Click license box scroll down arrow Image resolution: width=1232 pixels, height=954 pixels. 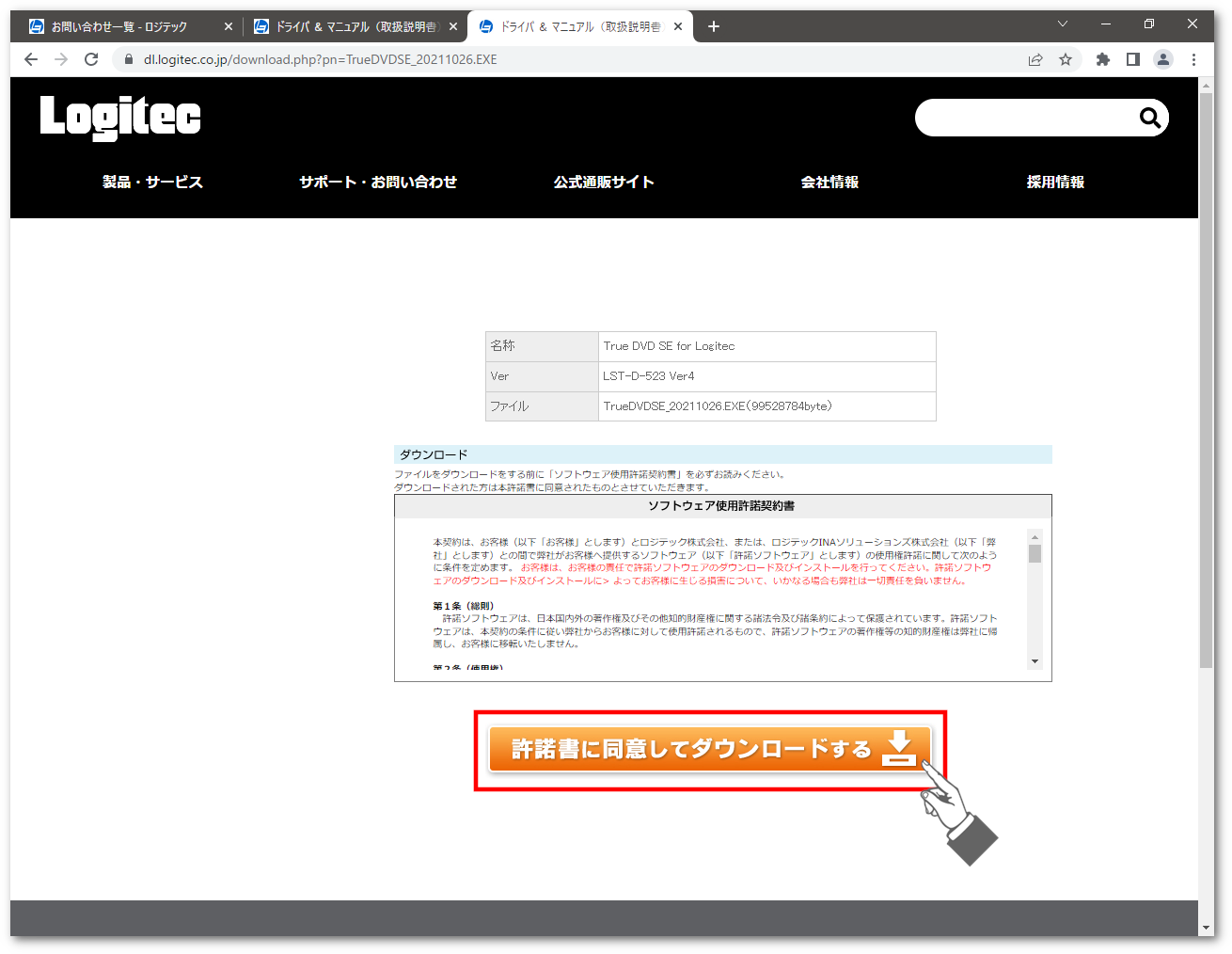click(x=1035, y=661)
